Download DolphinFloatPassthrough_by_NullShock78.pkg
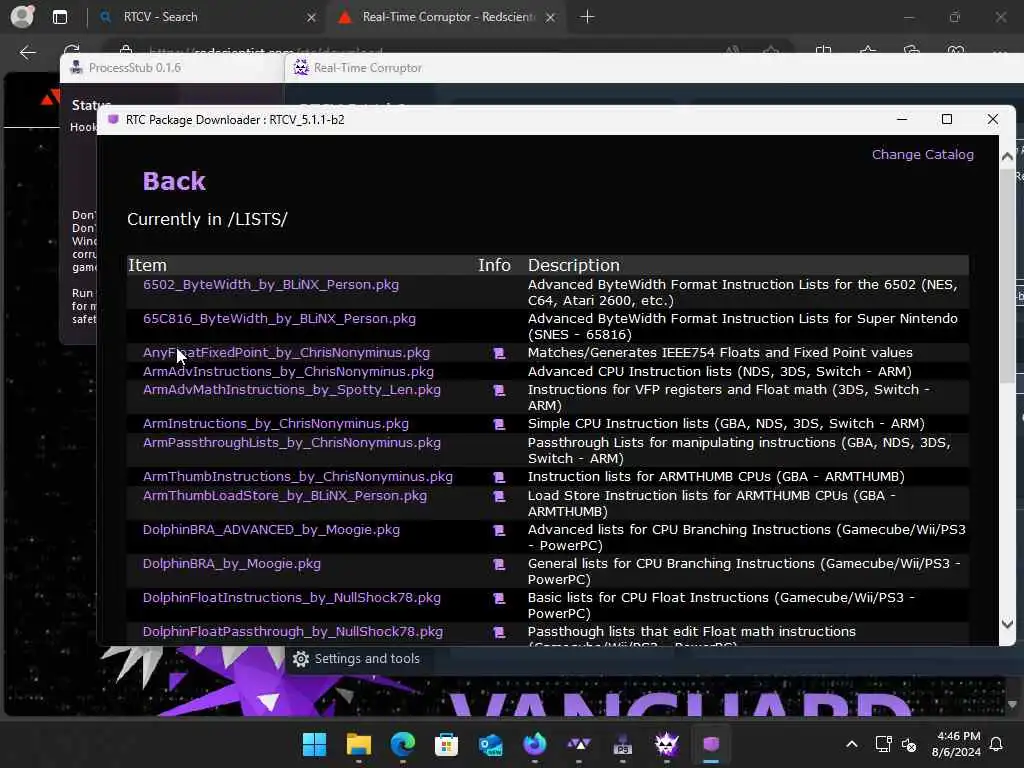The image size is (1024, 768). (293, 632)
